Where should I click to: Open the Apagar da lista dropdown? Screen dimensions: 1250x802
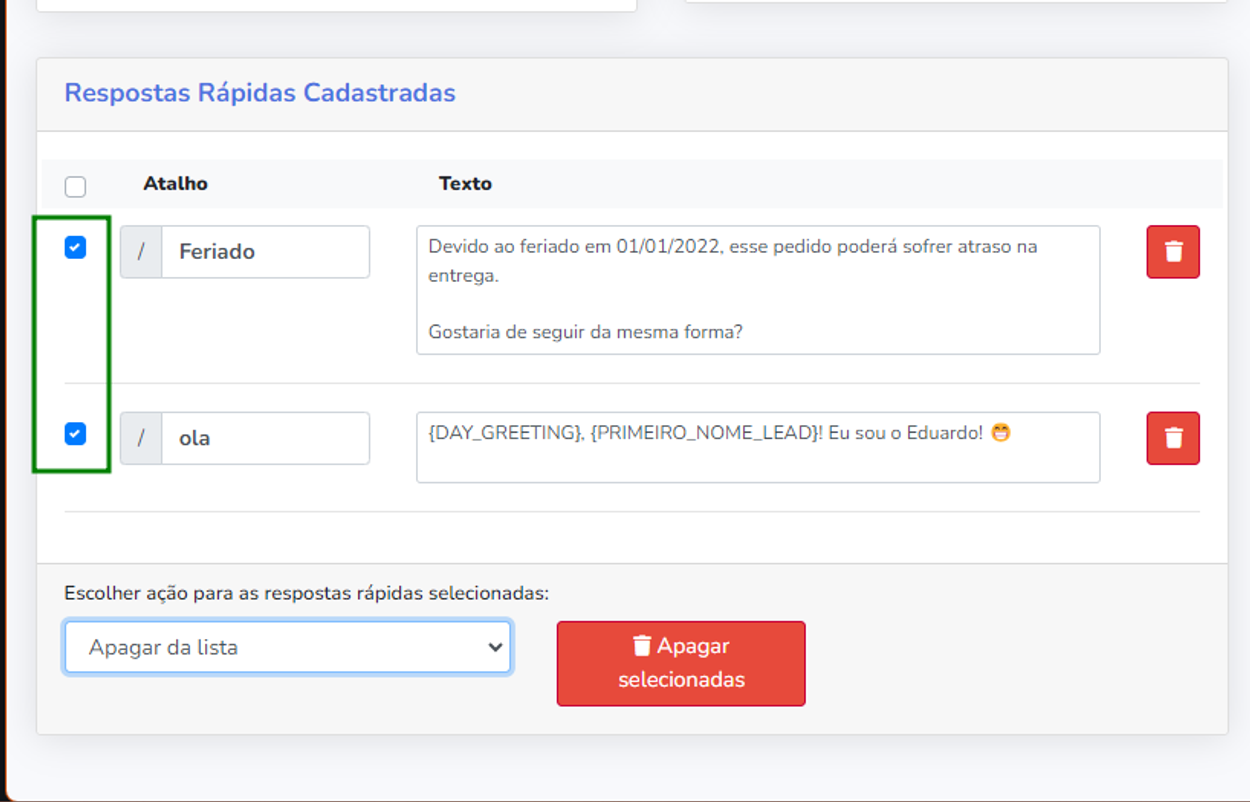(x=286, y=647)
